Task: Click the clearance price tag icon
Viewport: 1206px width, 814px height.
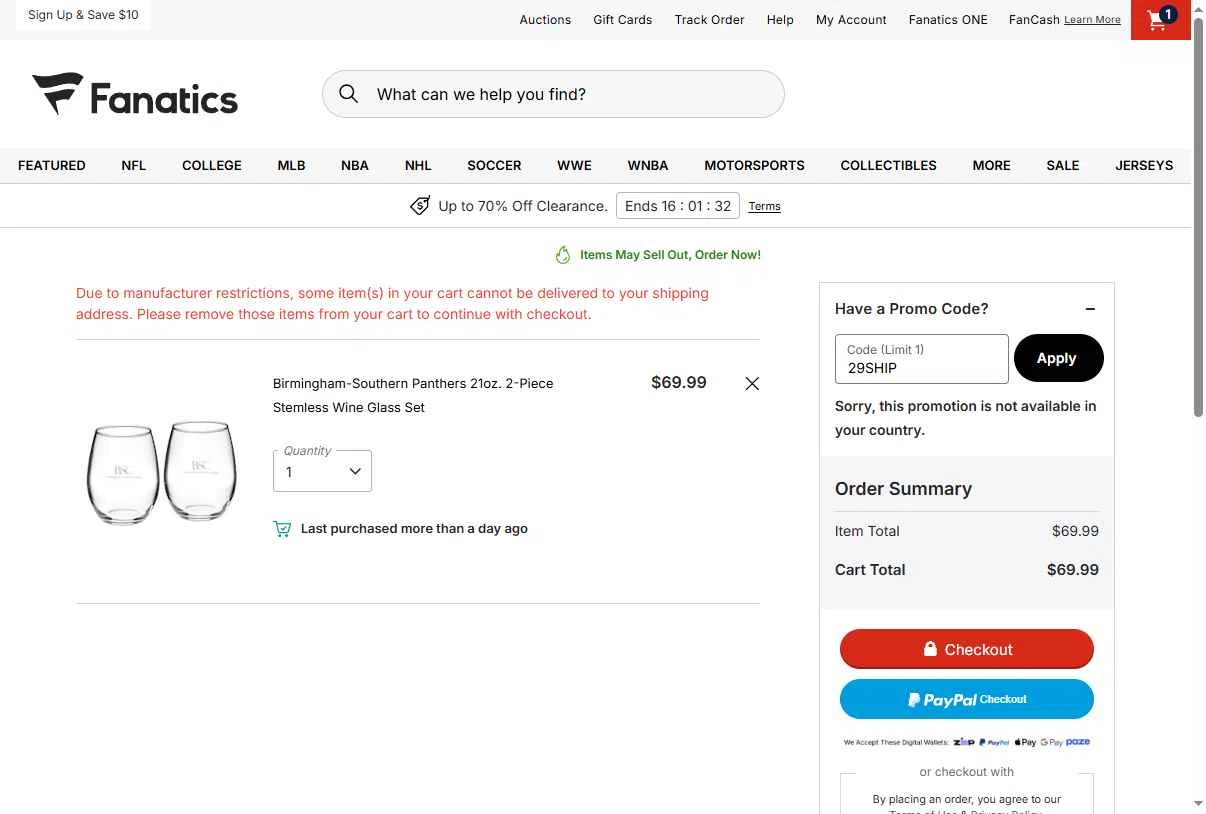Action: click(420, 206)
